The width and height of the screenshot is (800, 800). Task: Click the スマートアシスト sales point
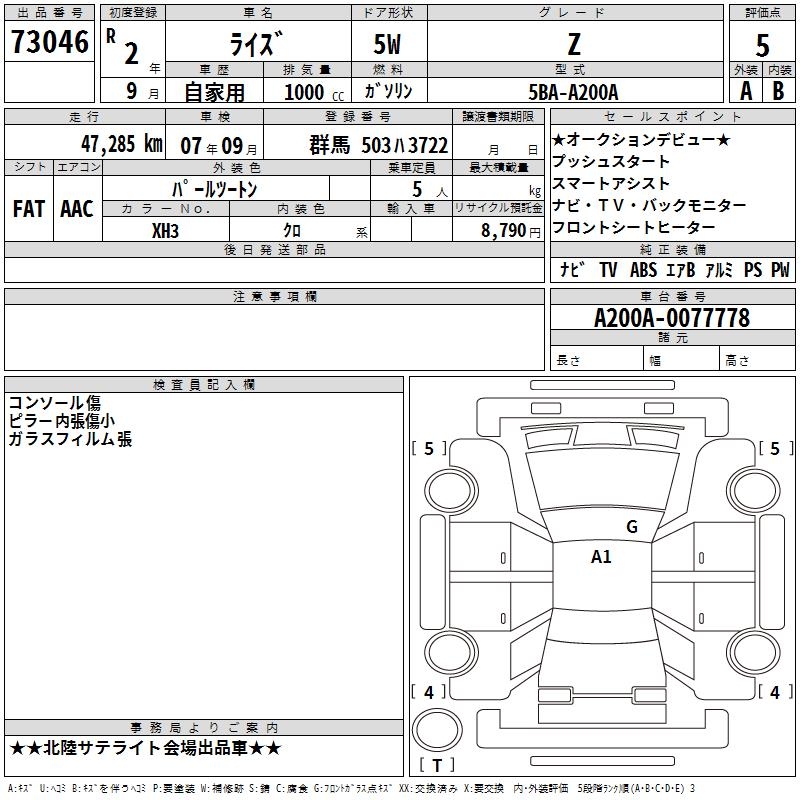(x=611, y=183)
